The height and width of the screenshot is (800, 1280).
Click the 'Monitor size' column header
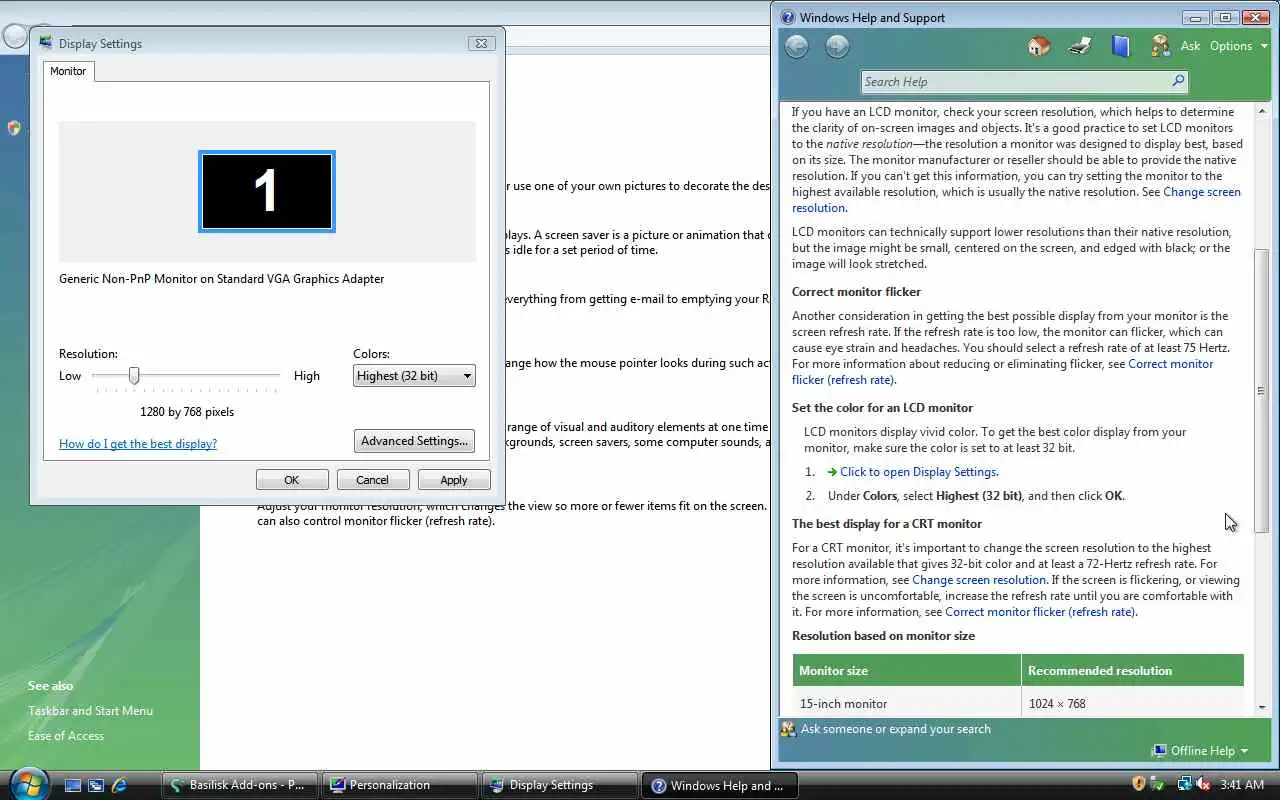pyautogui.click(x=907, y=671)
